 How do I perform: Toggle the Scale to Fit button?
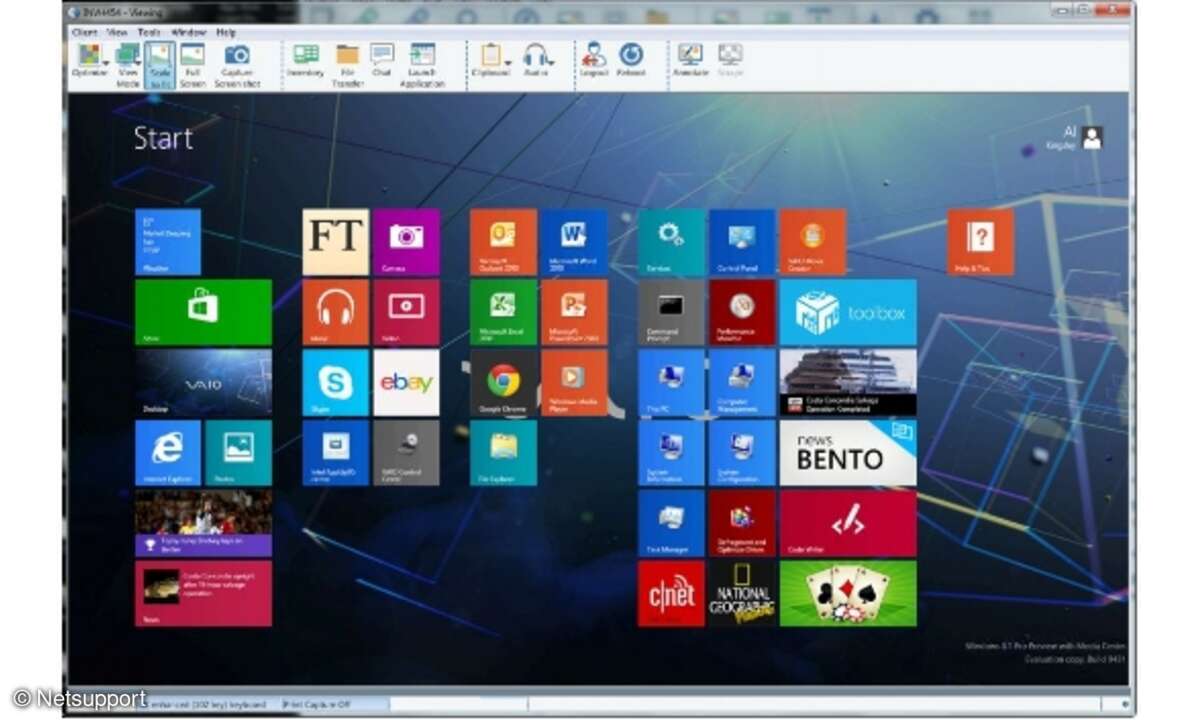tap(159, 64)
